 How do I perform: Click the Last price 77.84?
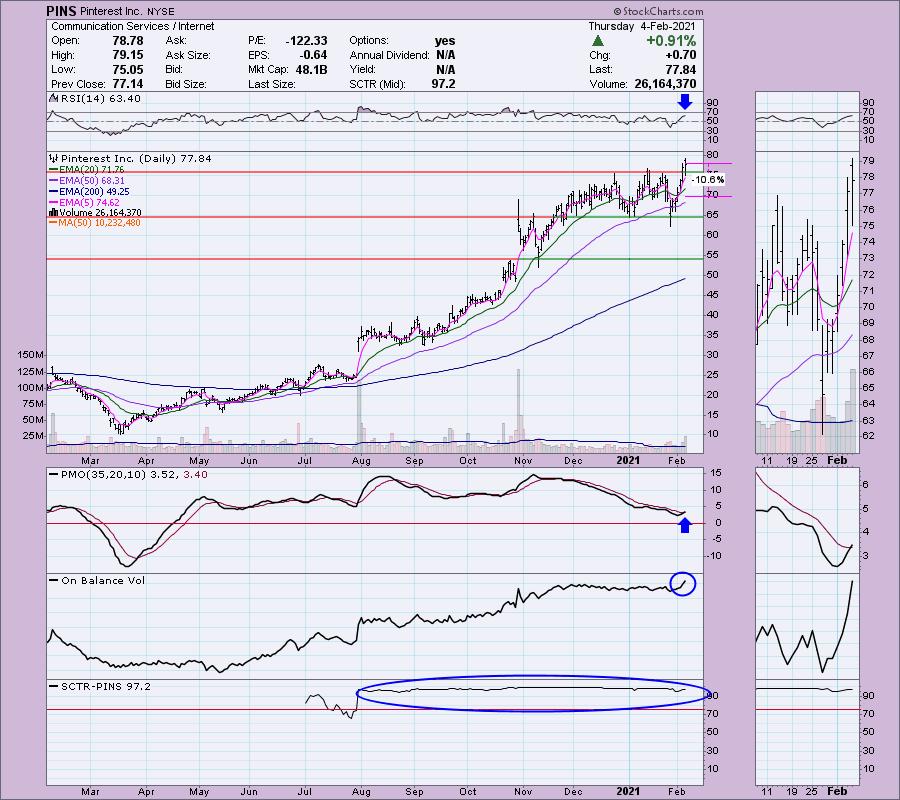(x=681, y=69)
